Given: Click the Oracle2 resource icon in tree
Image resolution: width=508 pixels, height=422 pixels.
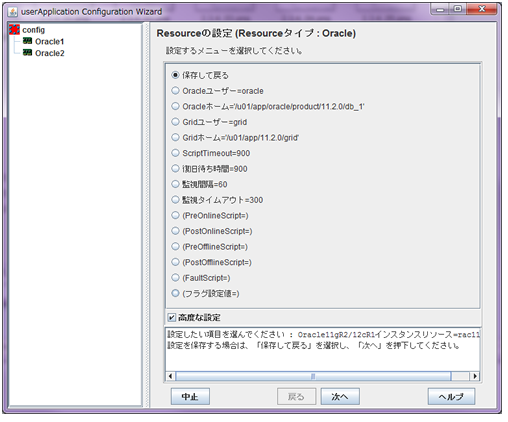Looking at the screenshot, I should tap(27, 53).
